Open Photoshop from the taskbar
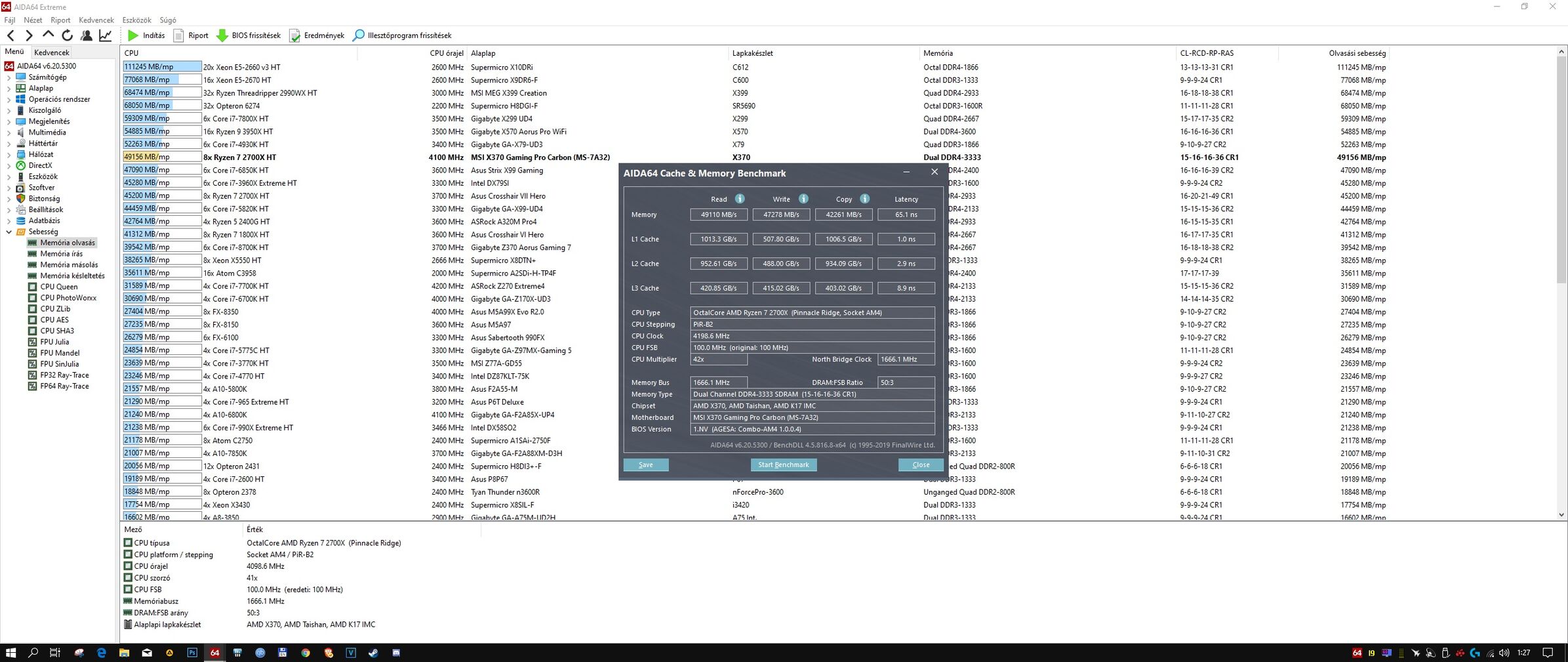This screenshot has width=1568, height=662. [192, 653]
